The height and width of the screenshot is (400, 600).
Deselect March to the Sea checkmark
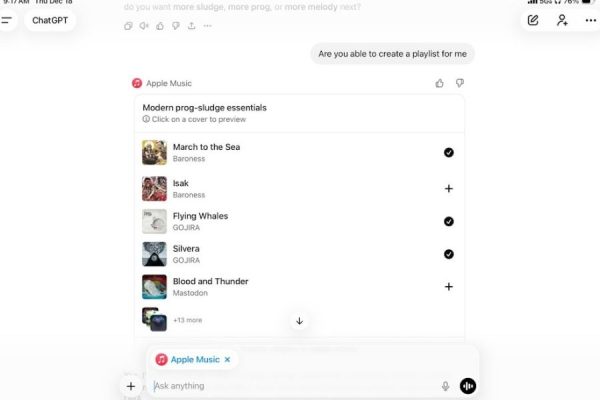click(x=448, y=152)
